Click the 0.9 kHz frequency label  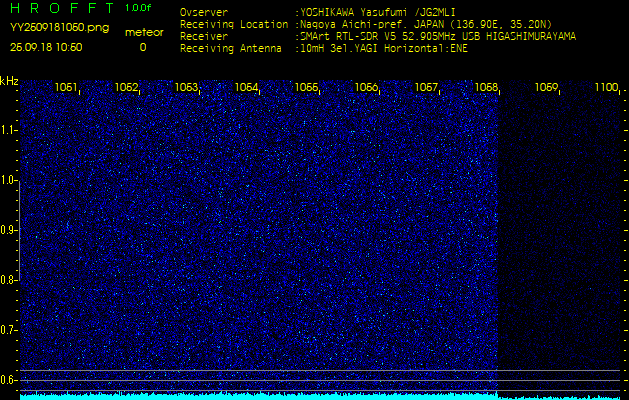(9, 230)
